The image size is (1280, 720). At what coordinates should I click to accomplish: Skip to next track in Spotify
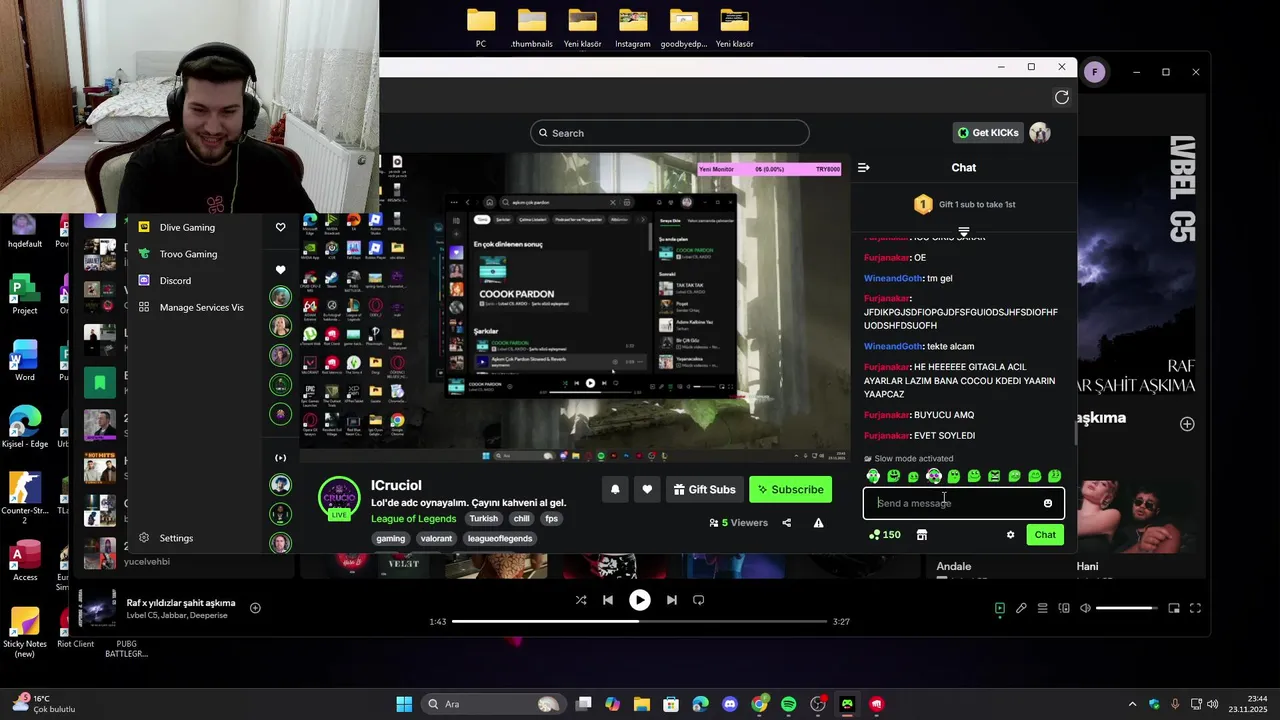pyautogui.click(x=672, y=600)
